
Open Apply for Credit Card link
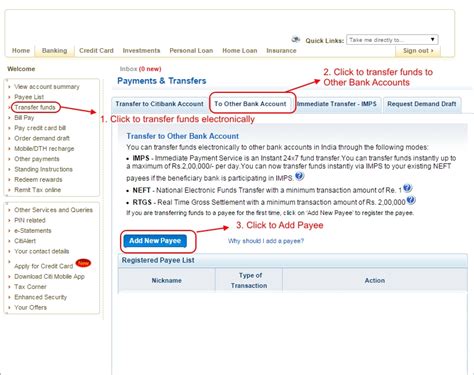pos(43,266)
